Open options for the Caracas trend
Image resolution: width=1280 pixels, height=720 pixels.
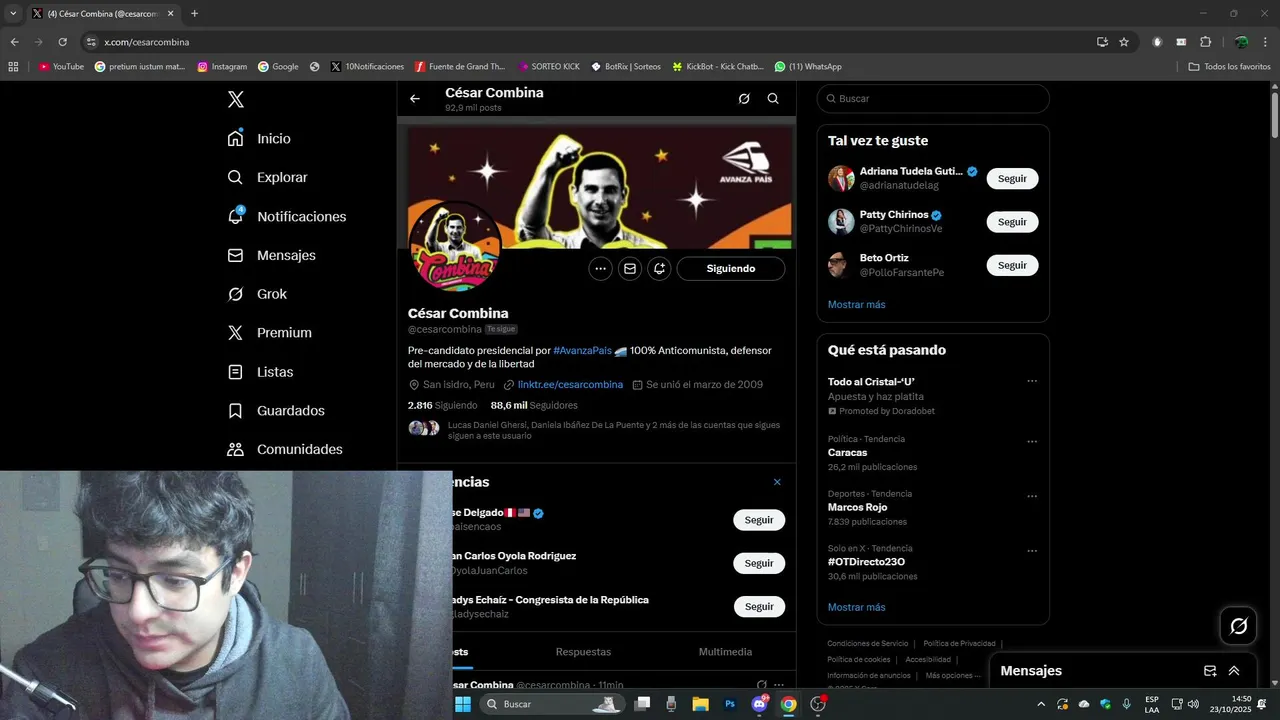coord(1032,441)
